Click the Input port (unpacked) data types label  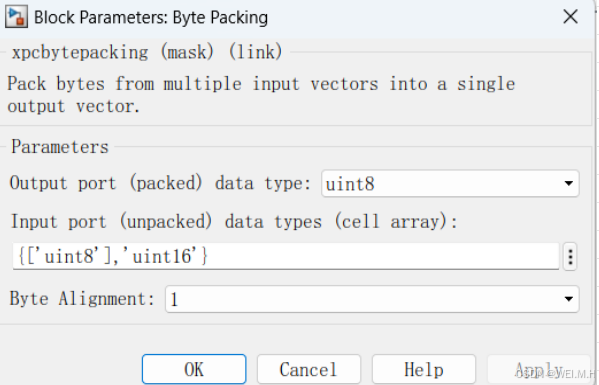(x=234, y=222)
